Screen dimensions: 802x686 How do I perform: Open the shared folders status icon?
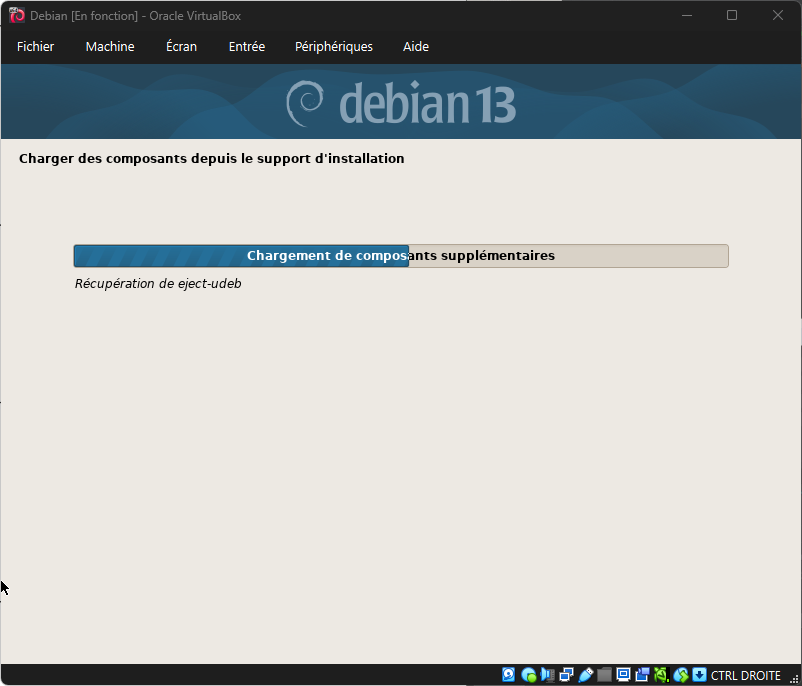604,675
